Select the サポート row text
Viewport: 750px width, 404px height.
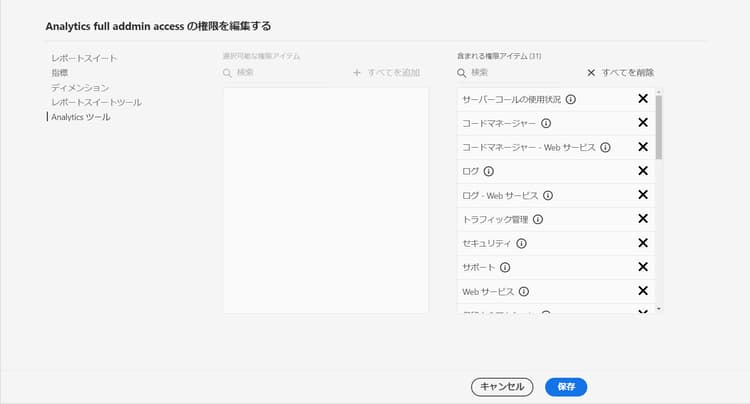tap(478, 267)
